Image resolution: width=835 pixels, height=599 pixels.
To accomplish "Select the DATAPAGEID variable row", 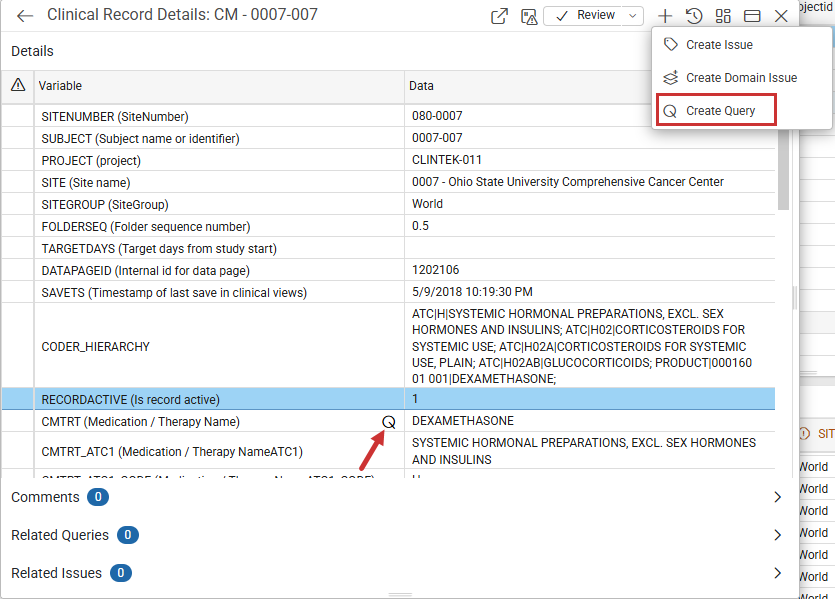I will pyautogui.click(x=388, y=270).
